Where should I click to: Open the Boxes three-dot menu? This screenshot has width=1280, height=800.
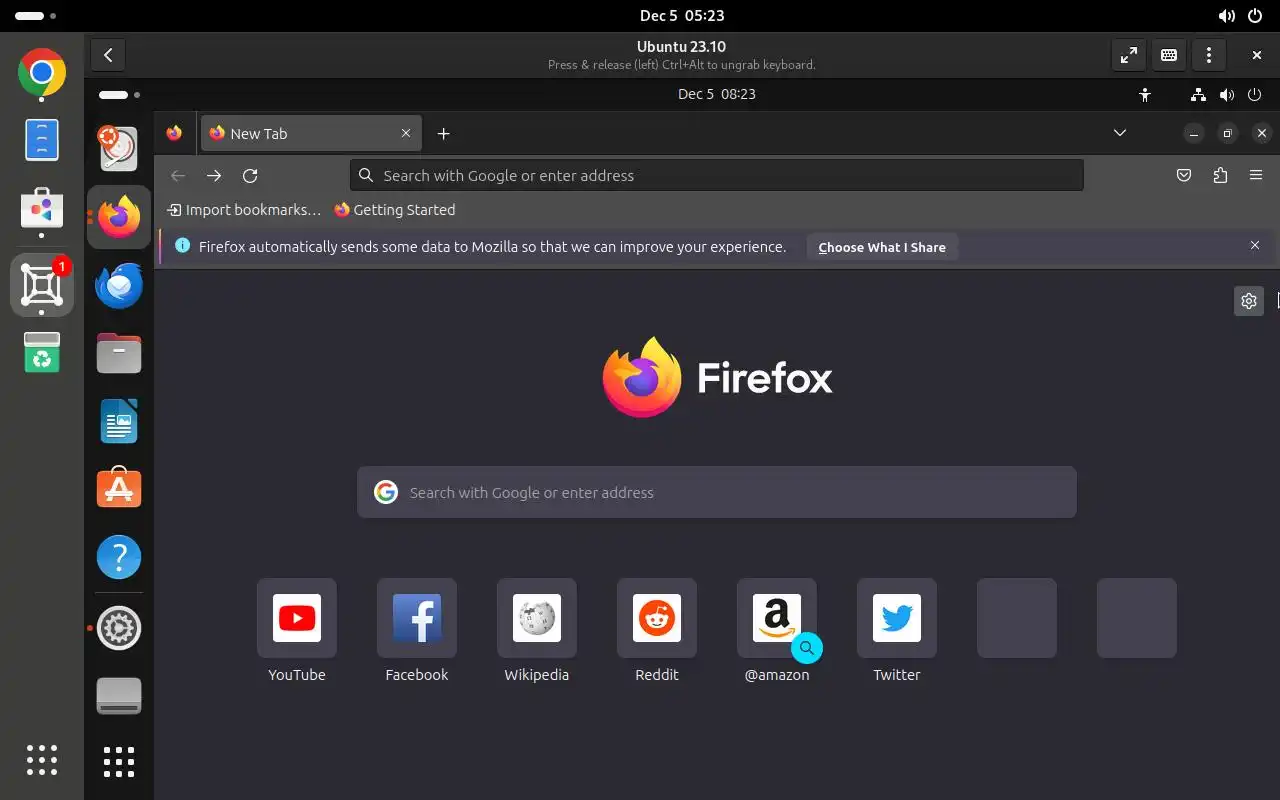coord(1209,55)
